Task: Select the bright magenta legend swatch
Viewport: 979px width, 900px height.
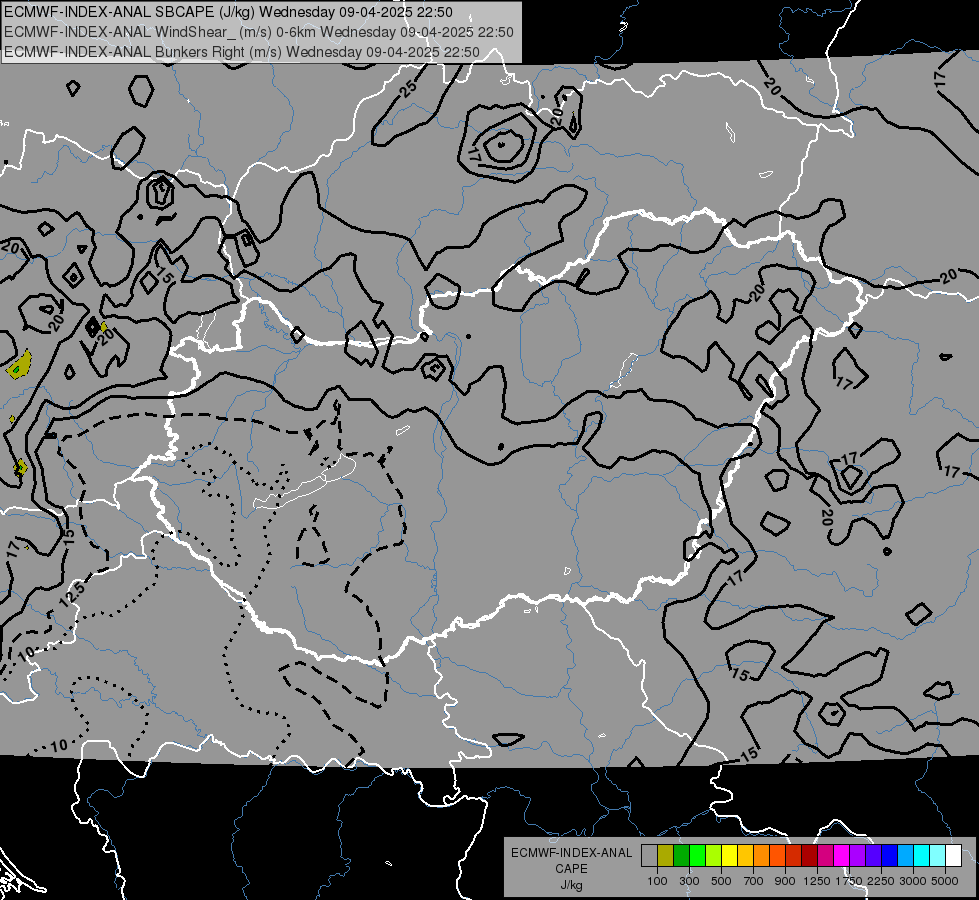Action: (842, 856)
